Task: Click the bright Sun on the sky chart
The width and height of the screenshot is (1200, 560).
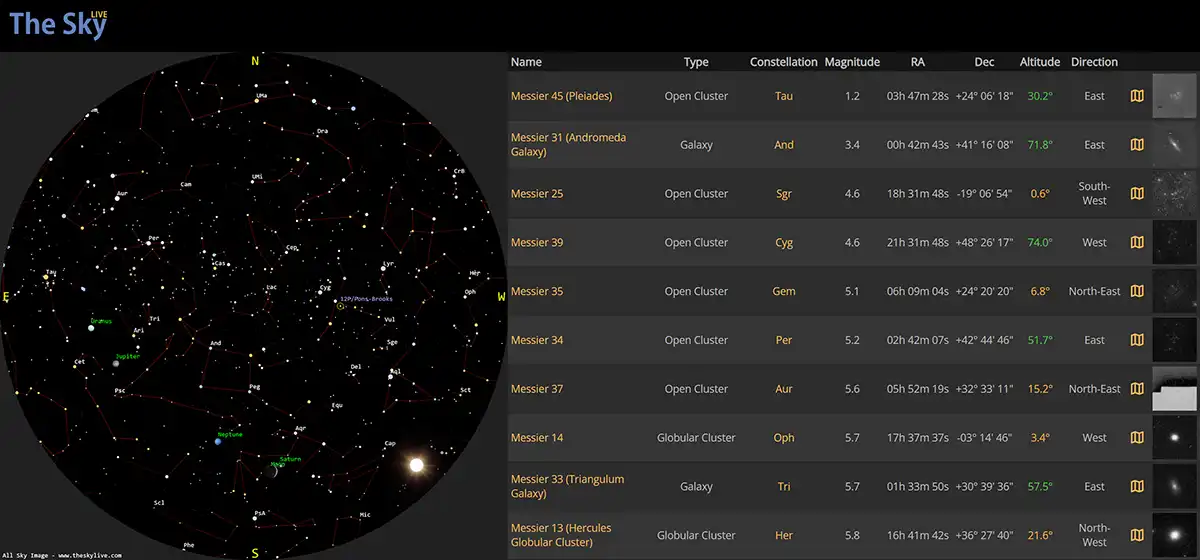Action: click(x=417, y=464)
